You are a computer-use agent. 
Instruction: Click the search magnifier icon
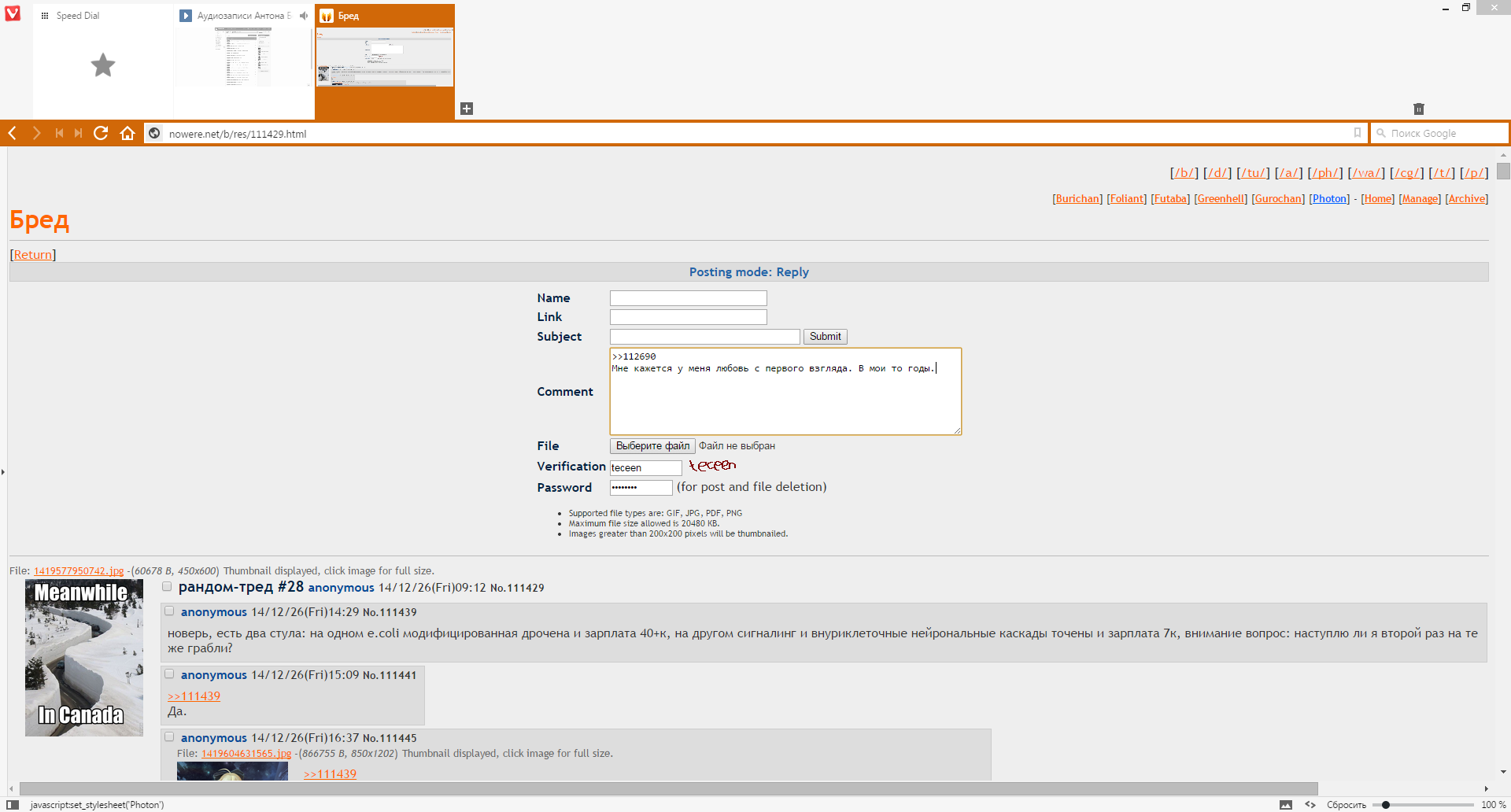coord(1380,133)
